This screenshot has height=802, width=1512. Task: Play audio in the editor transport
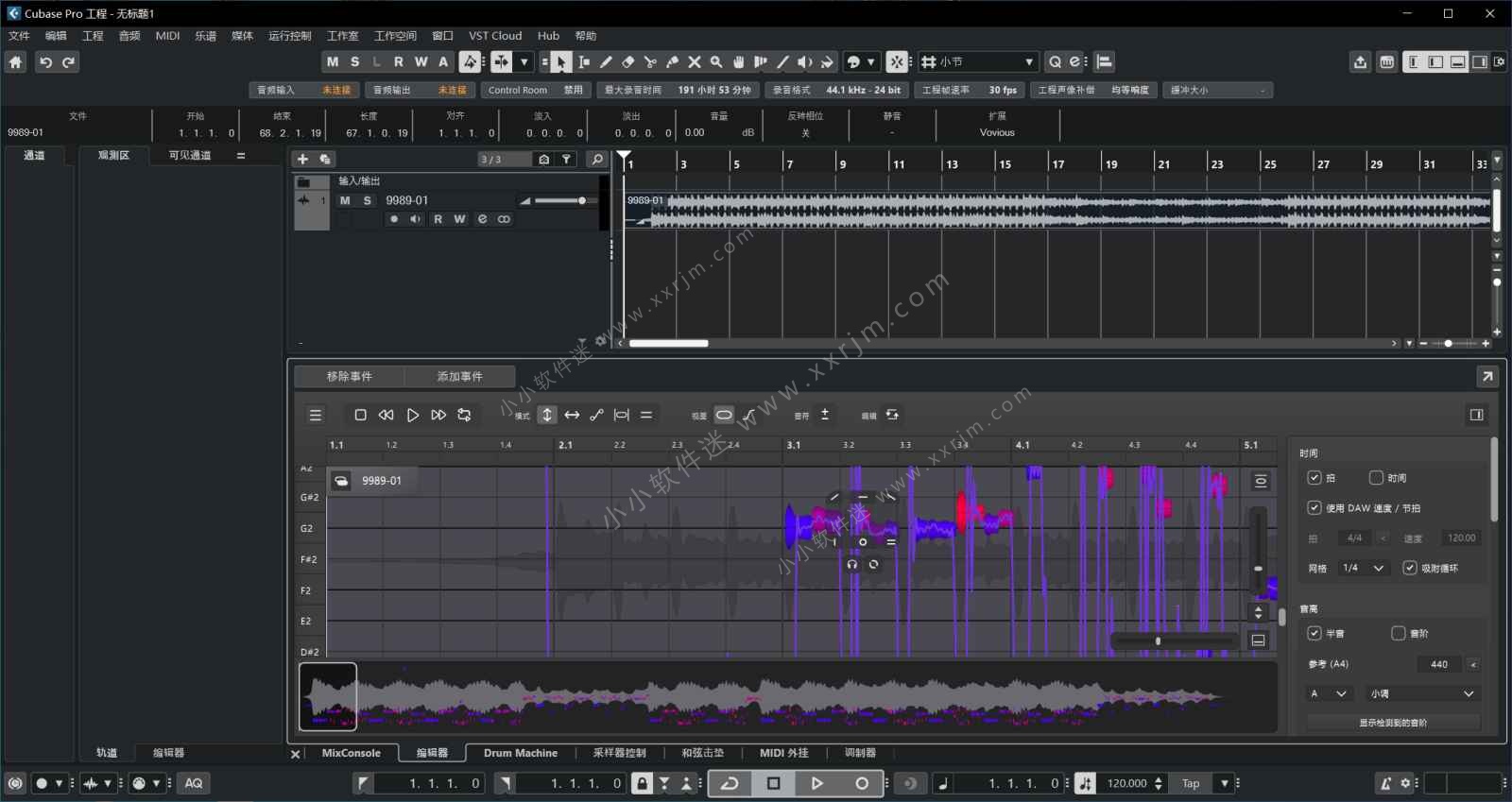(412, 415)
